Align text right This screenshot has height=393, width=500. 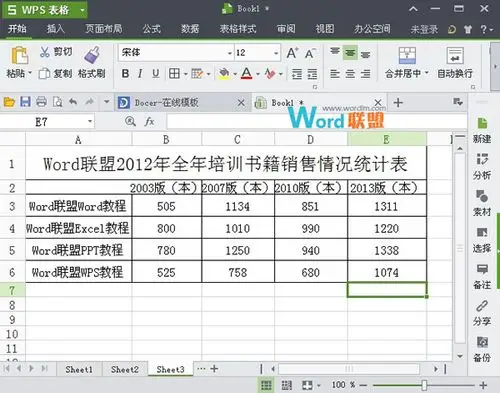coord(366,74)
